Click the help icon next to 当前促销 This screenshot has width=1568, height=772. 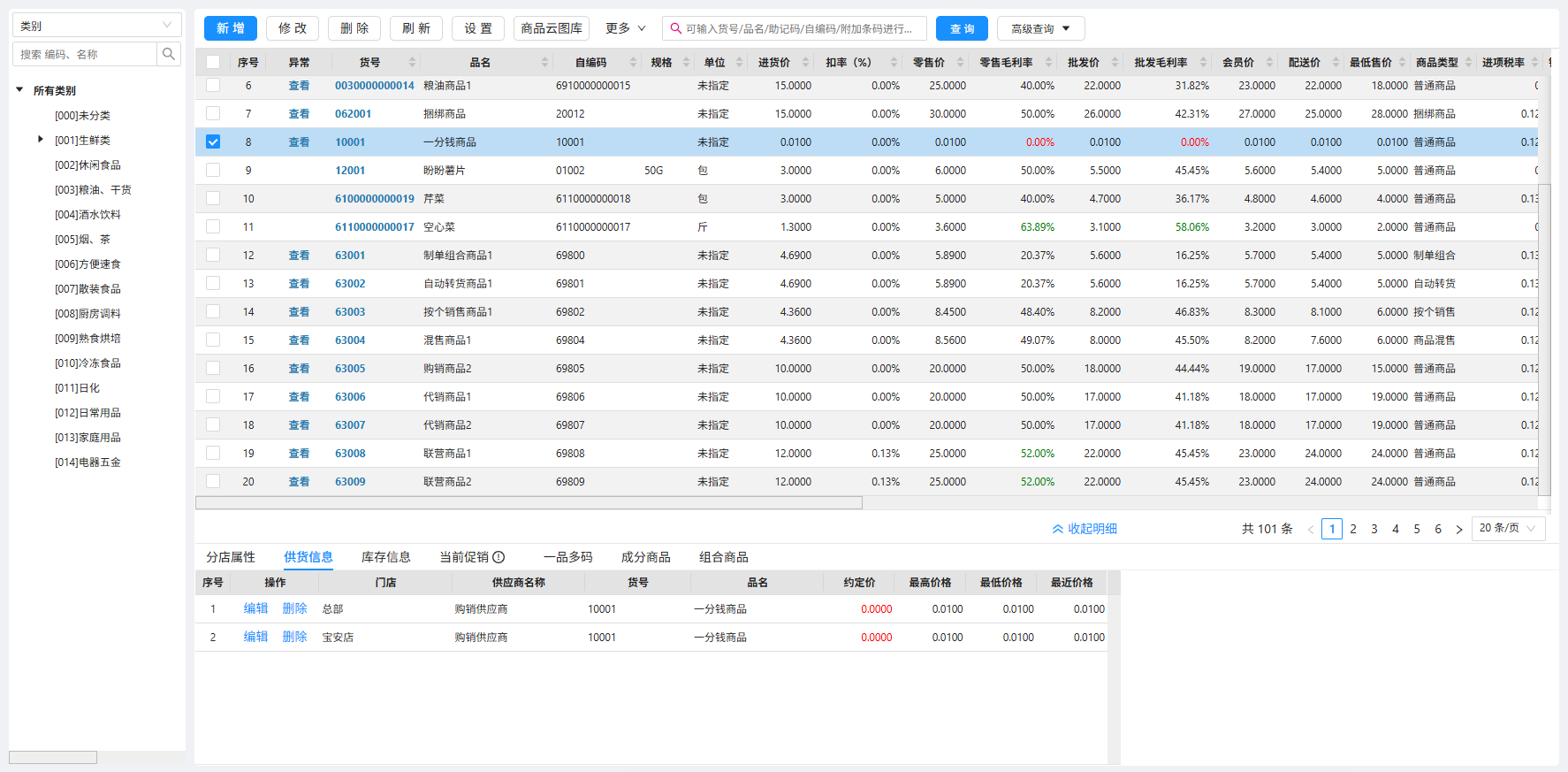499,557
